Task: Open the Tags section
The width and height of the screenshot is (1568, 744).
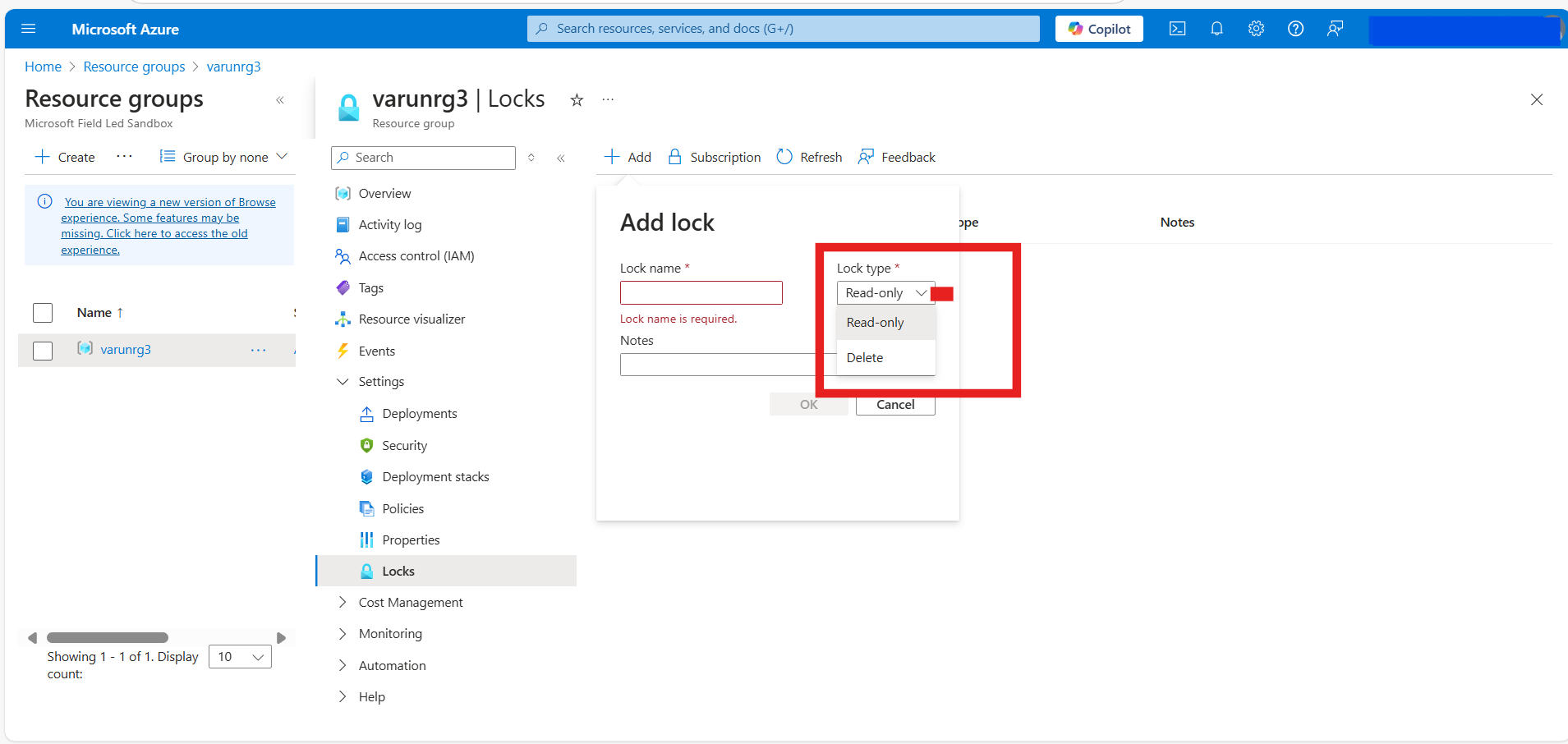Action: click(x=370, y=287)
